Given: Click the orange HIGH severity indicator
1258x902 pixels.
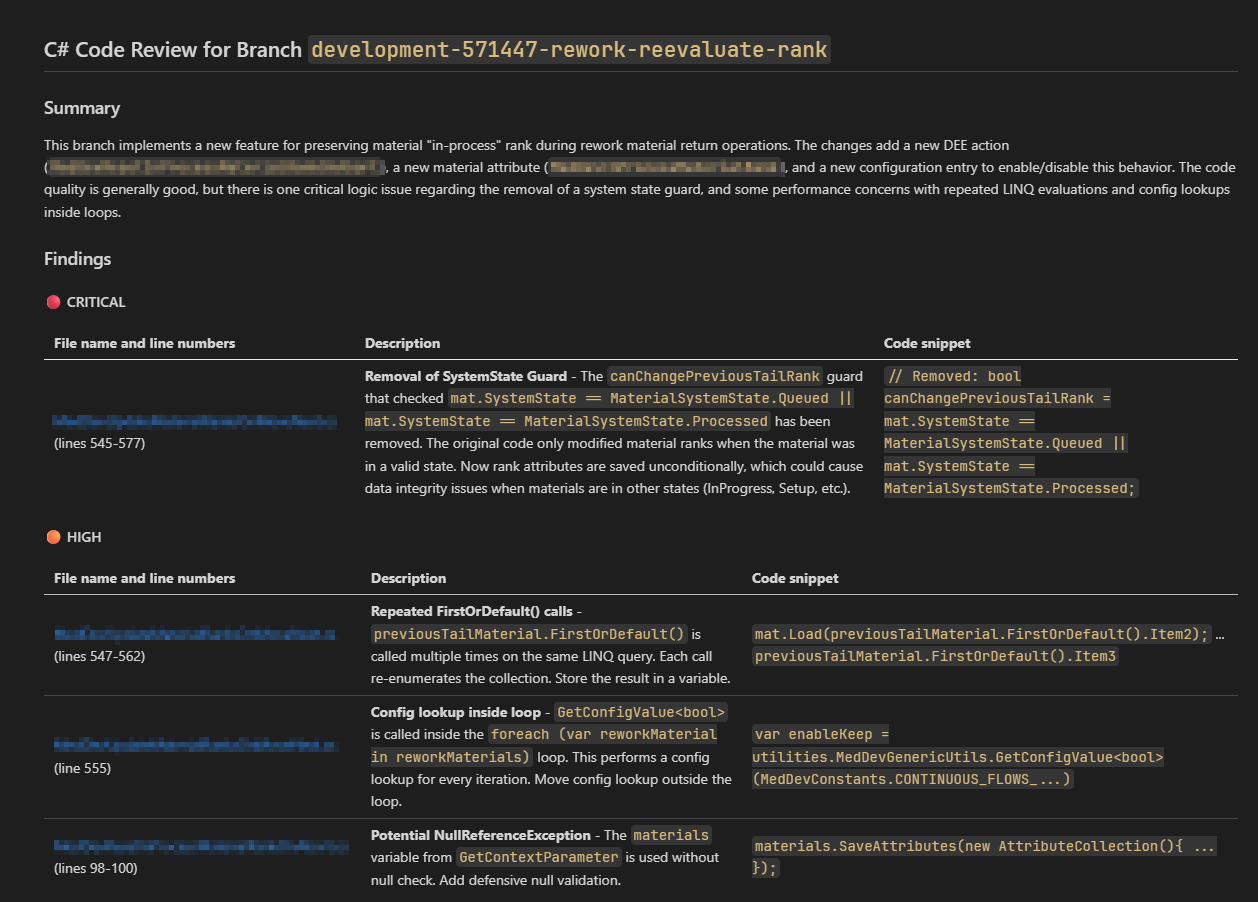Looking at the screenshot, I should (x=53, y=536).
